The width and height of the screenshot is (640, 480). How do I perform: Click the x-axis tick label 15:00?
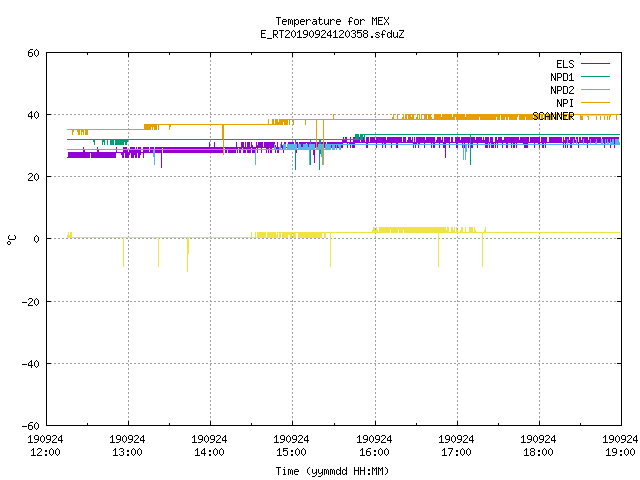pos(291,452)
